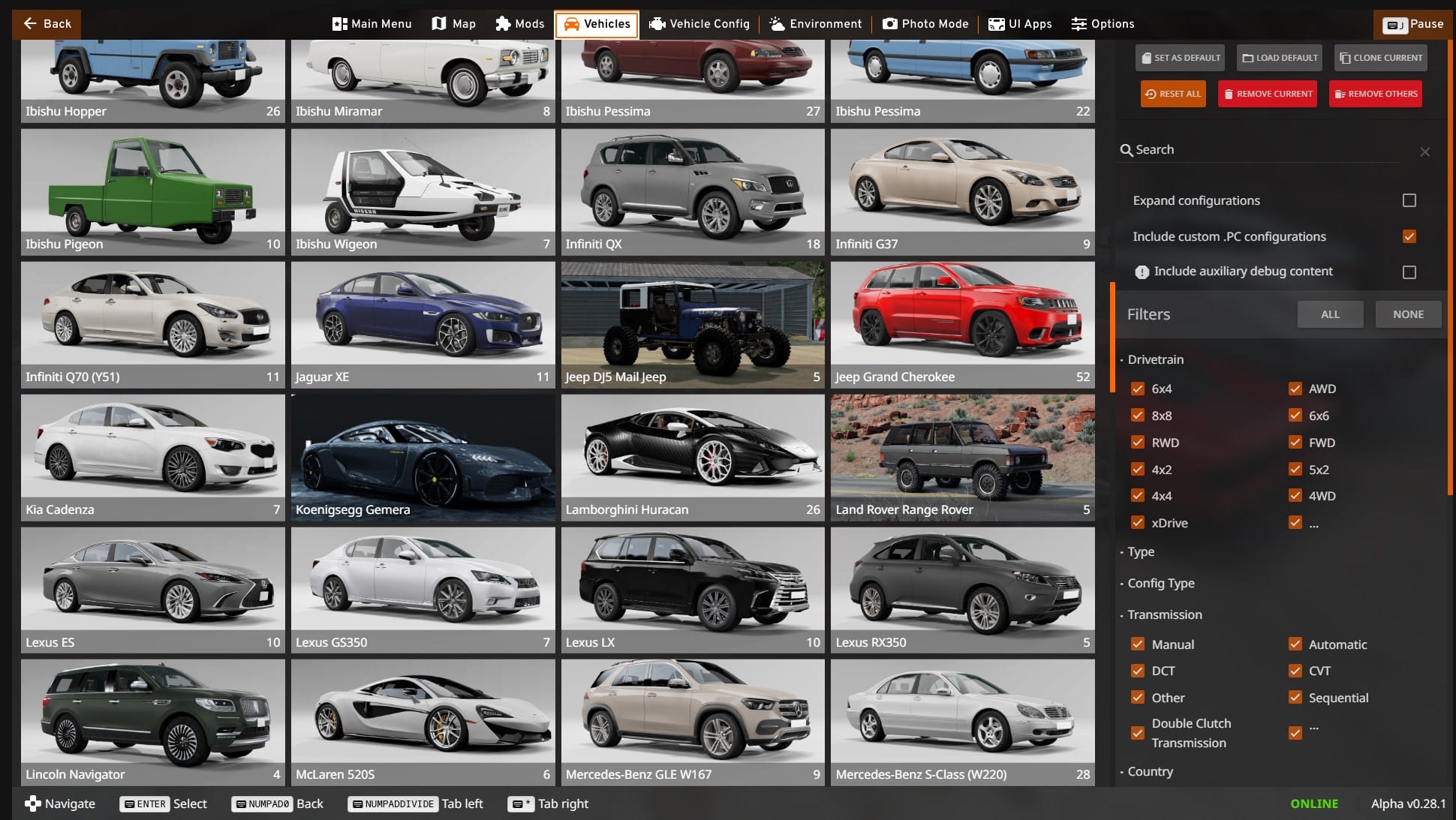Click the Load Default button

coord(1280,58)
